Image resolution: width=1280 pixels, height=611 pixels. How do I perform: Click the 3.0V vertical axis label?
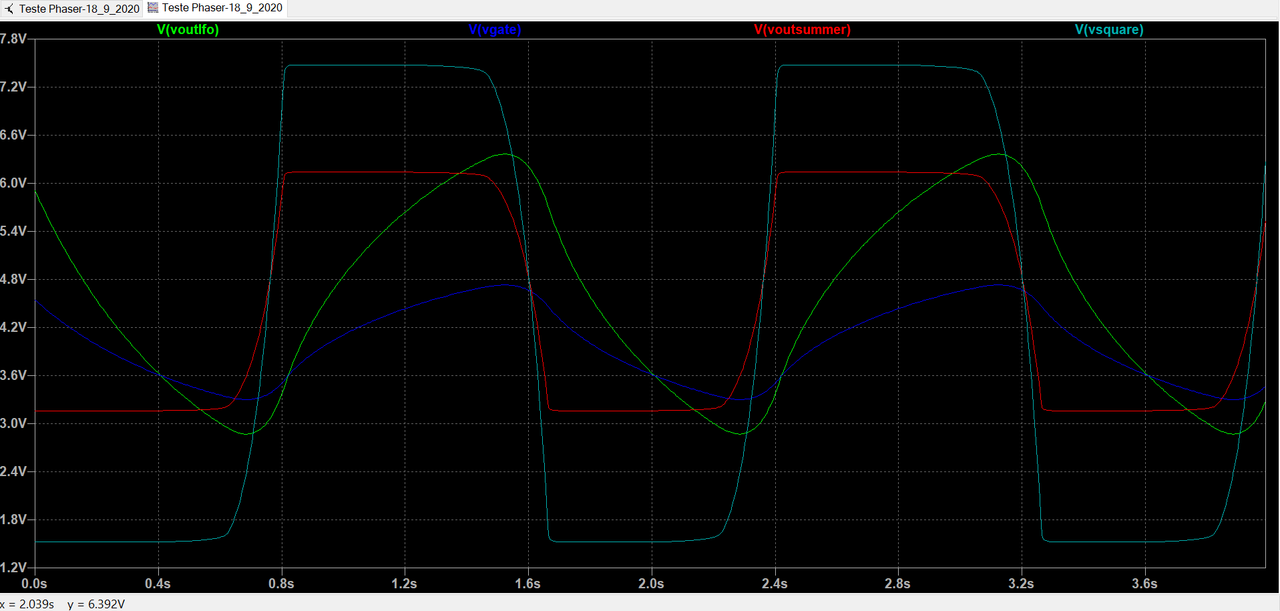tap(14, 423)
